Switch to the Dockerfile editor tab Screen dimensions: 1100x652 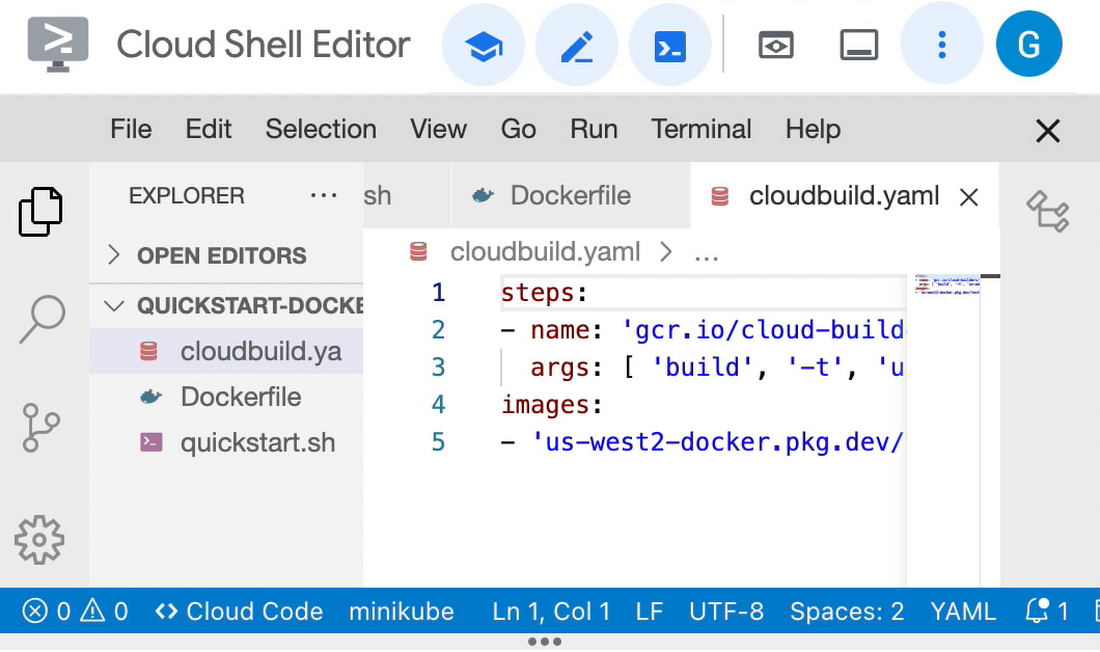click(570, 196)
